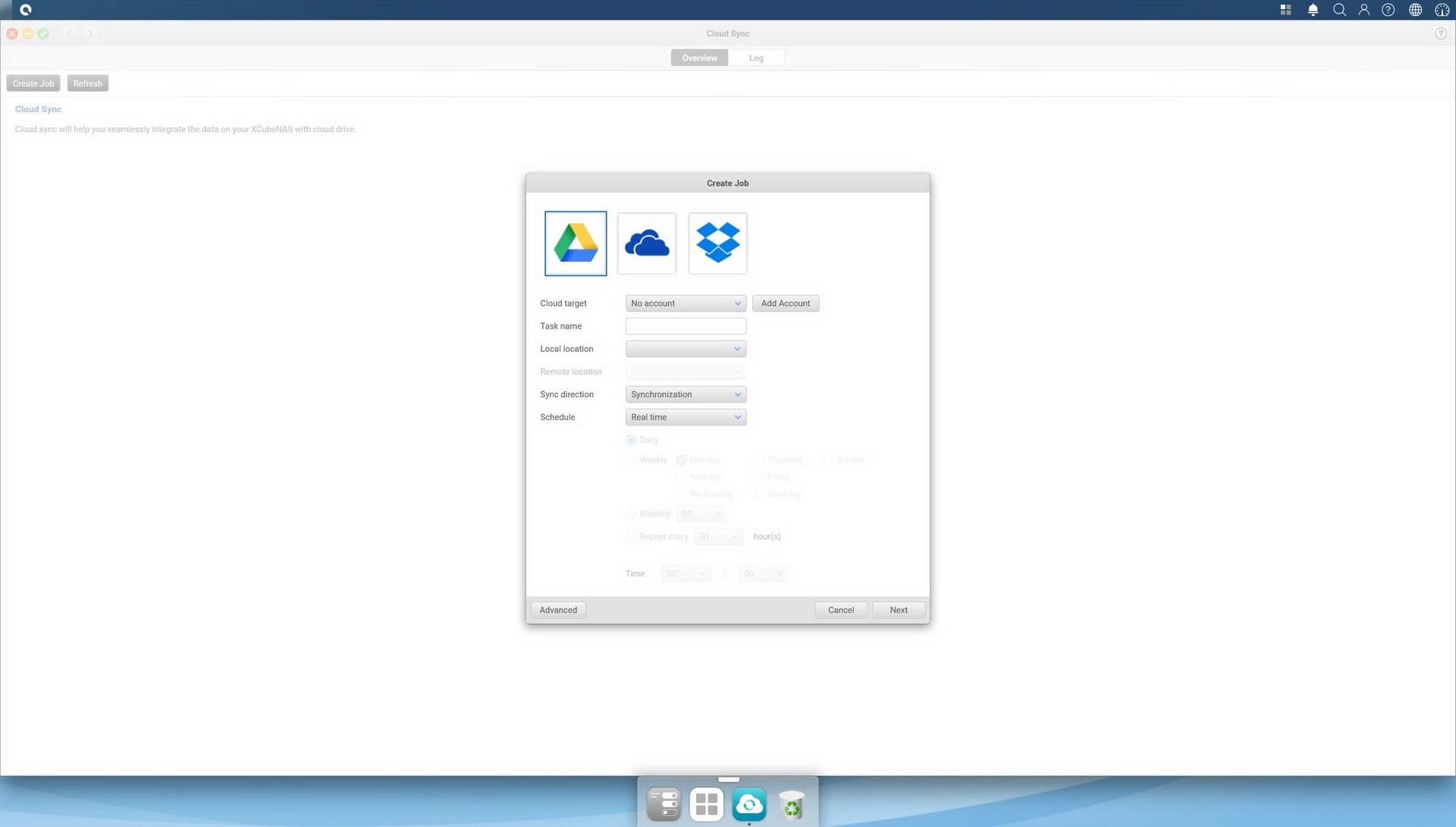
Task: Cancel the Create Job dialog
Action: [x=841, y=610]
